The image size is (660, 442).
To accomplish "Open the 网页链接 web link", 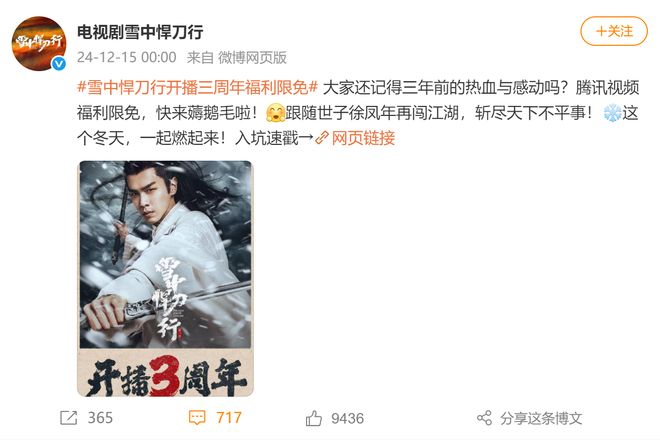I will pyautogui.click(x=363, y=138).
